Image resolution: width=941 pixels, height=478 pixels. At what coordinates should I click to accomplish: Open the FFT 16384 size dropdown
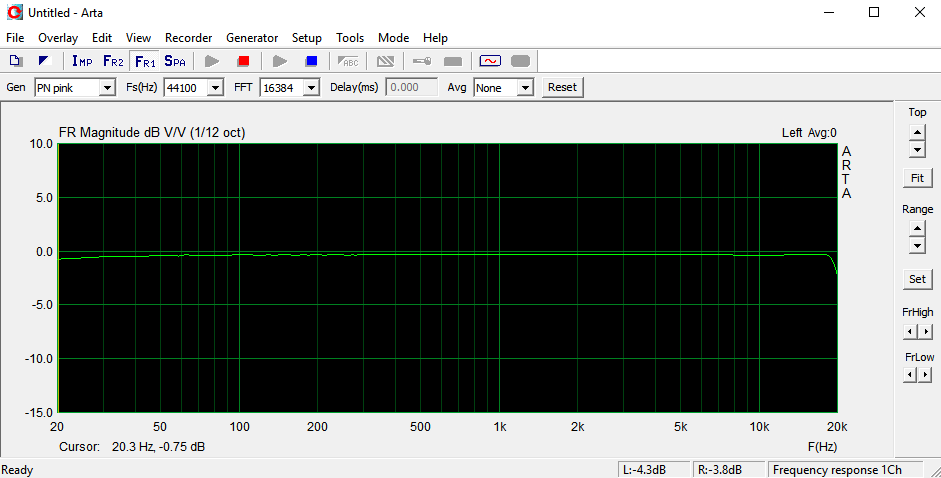[x=311, y=88]
